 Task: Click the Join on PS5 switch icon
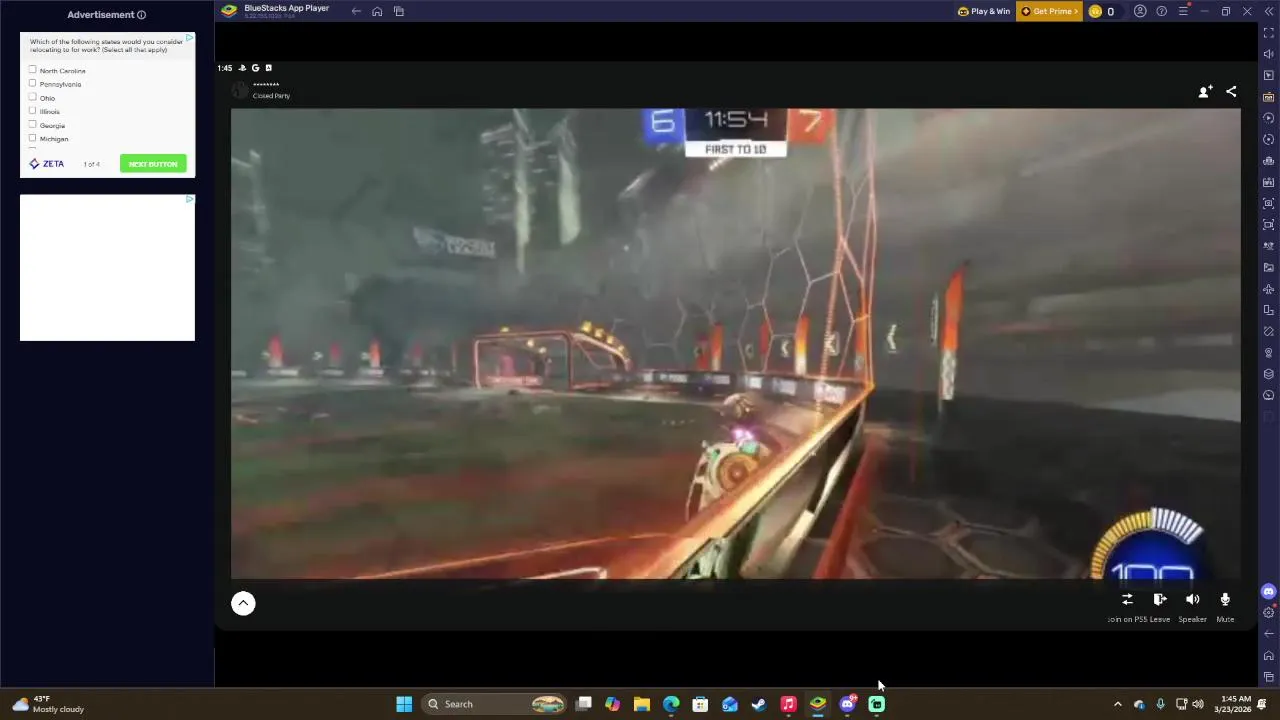tap(1127, 599)
